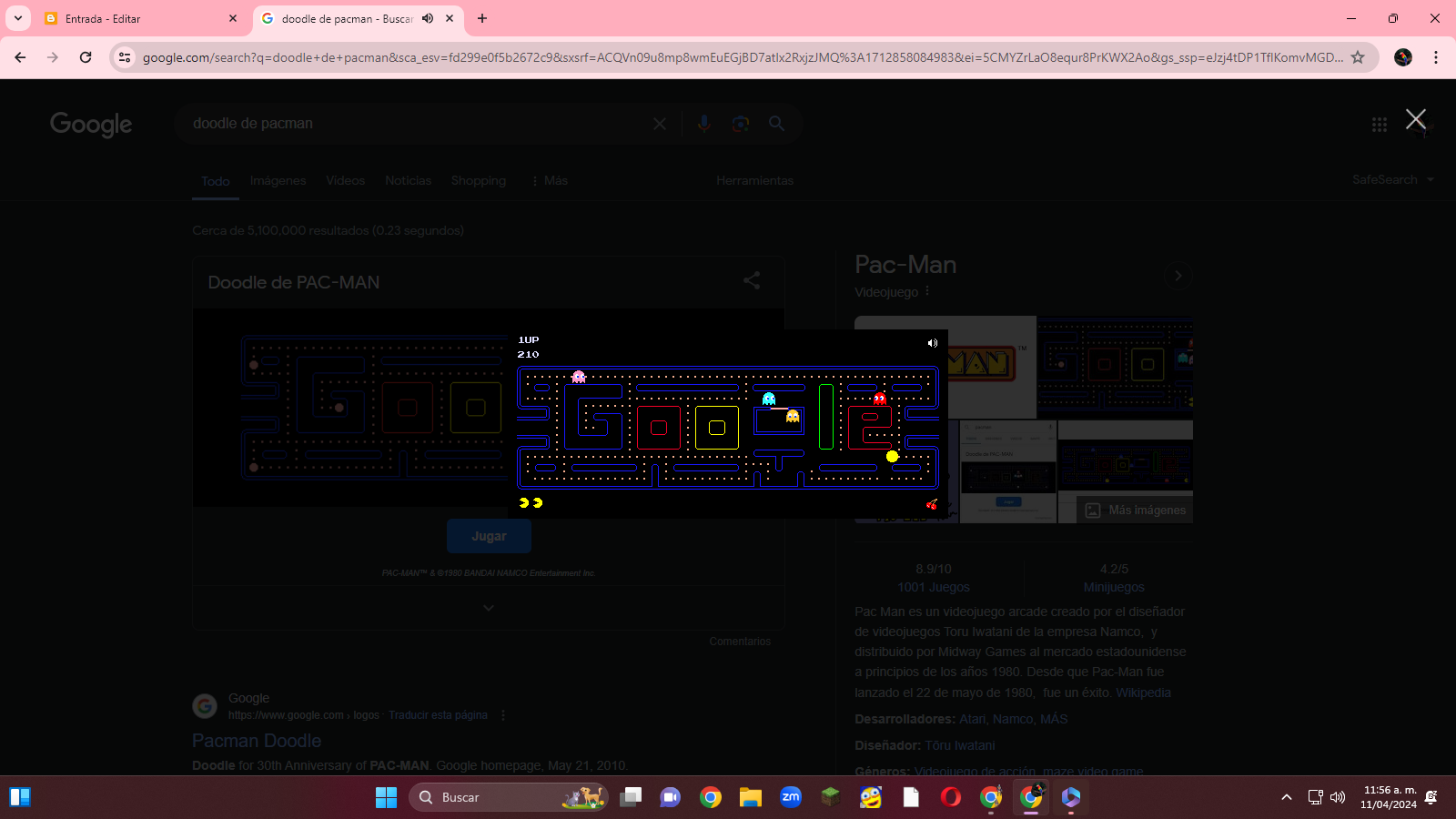Open the Pac-Man logo thumbnail image

pos(945,367)
